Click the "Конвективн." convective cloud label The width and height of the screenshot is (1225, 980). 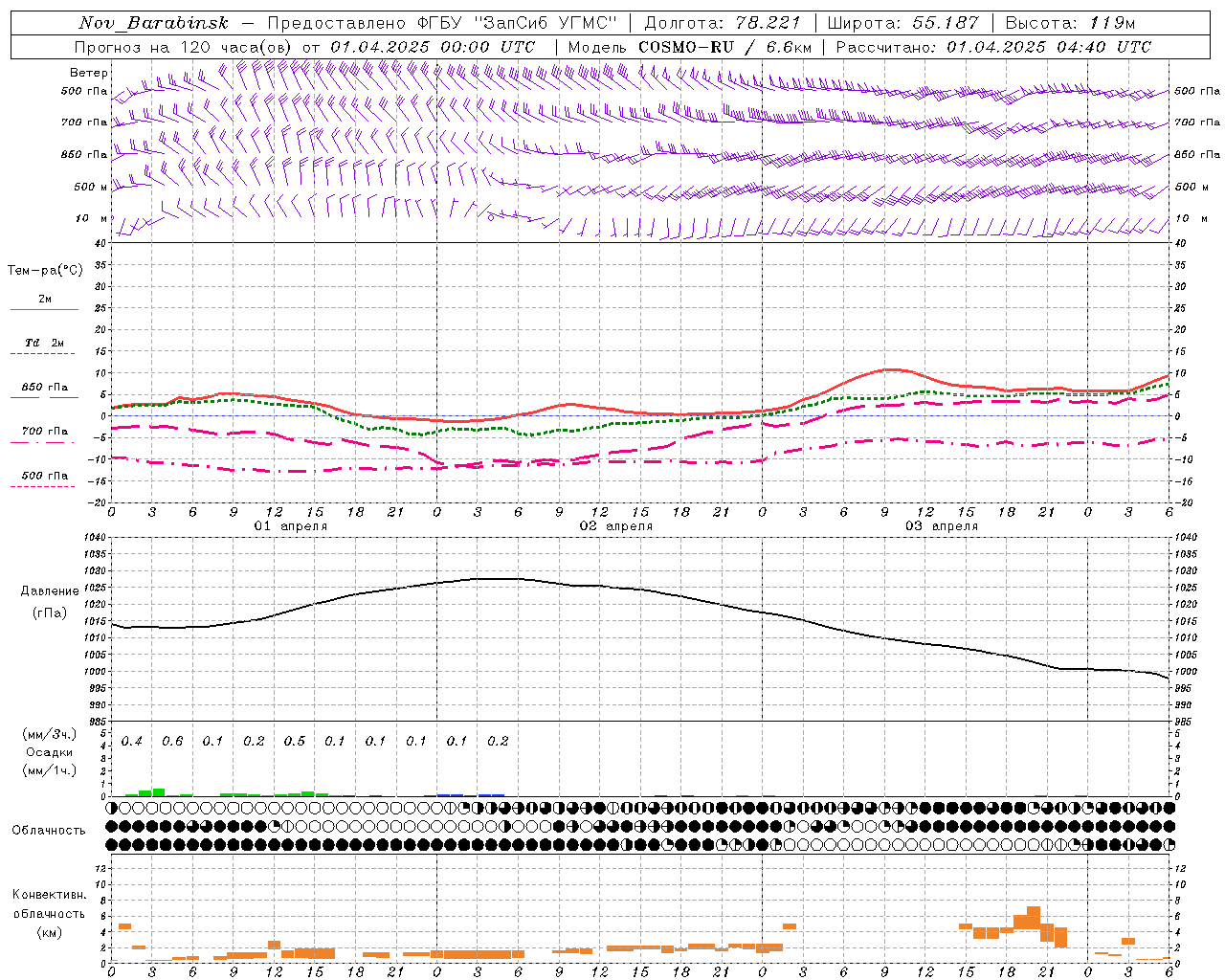[x=50, y=894]
